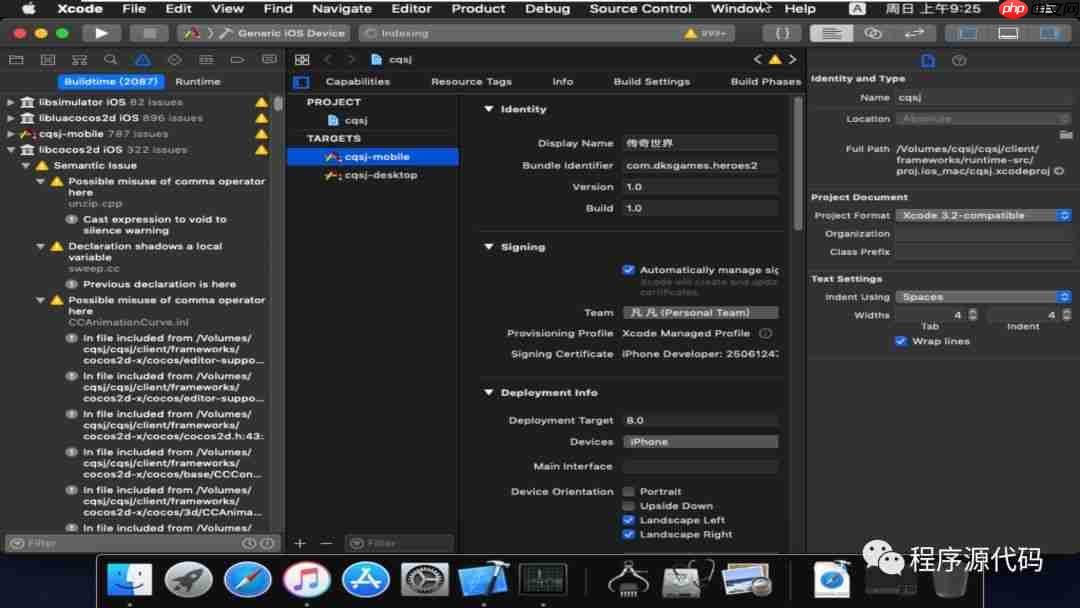Uncheck Landscape Left orientation
Screen dimensions: 1080x608
(x=628, y=521)
